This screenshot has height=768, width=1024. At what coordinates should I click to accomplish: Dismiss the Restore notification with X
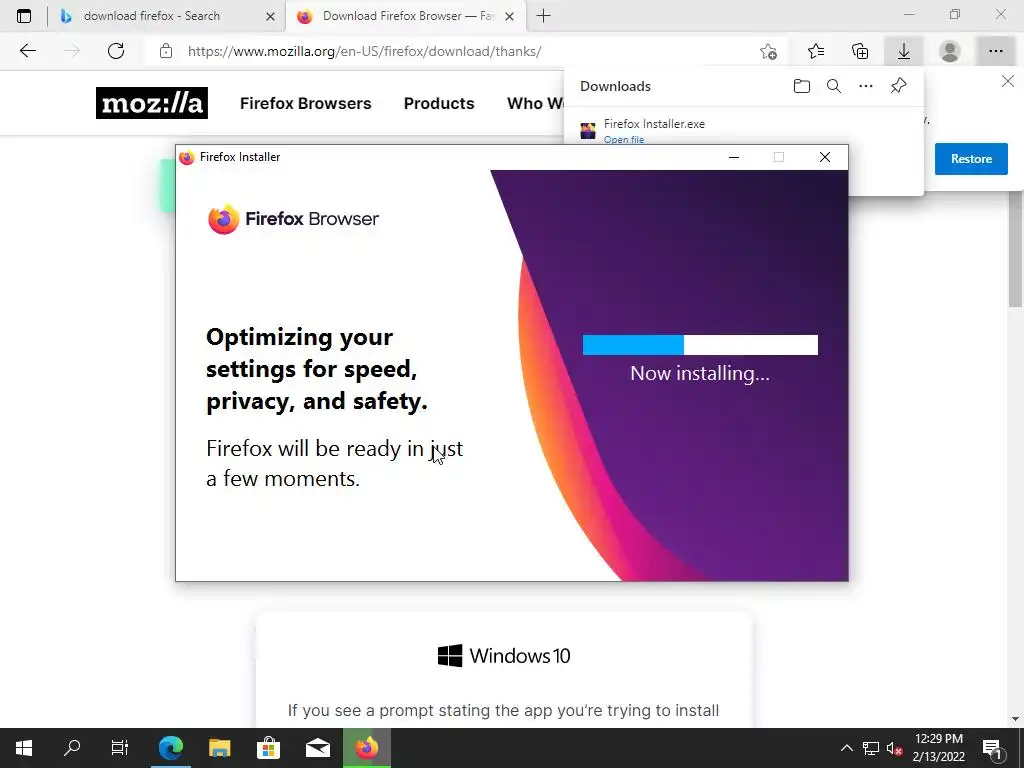(x=1008, y=81)
